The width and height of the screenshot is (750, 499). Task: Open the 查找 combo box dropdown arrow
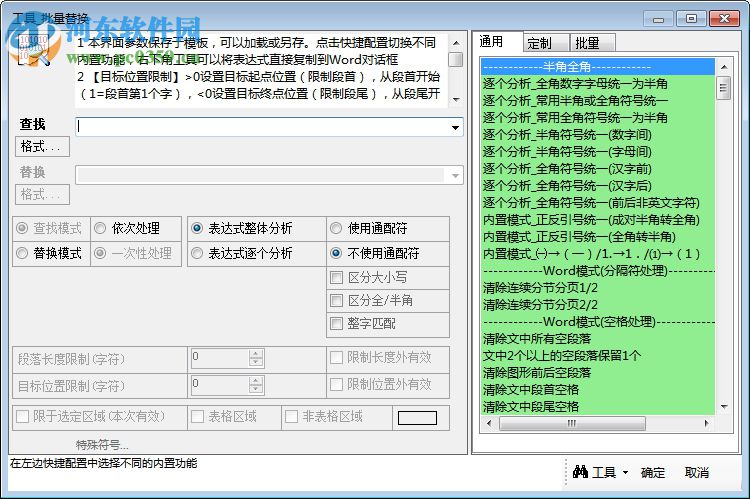point(455,127)
